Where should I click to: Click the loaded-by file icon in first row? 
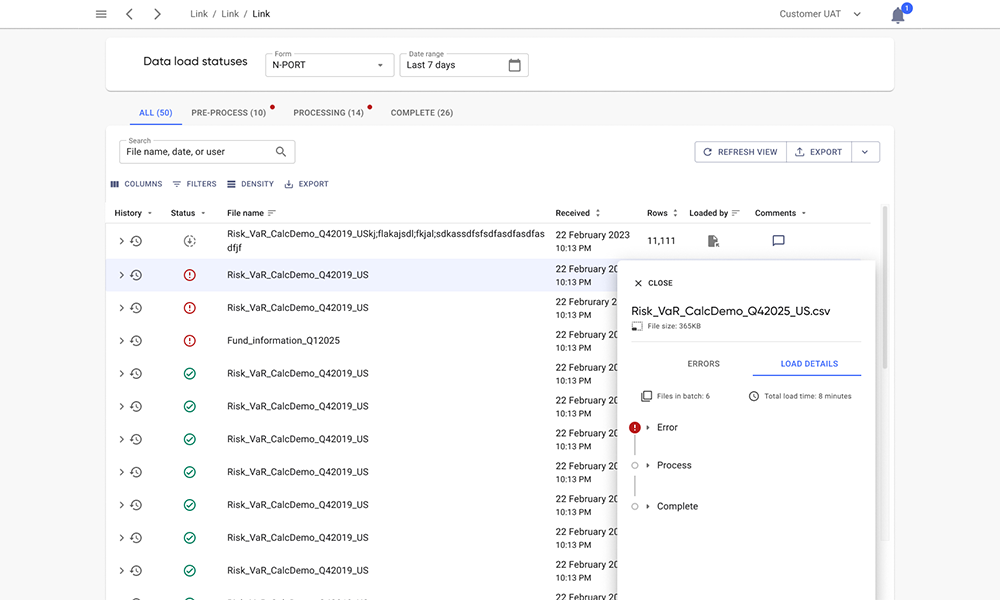click(x=713, y=241)
